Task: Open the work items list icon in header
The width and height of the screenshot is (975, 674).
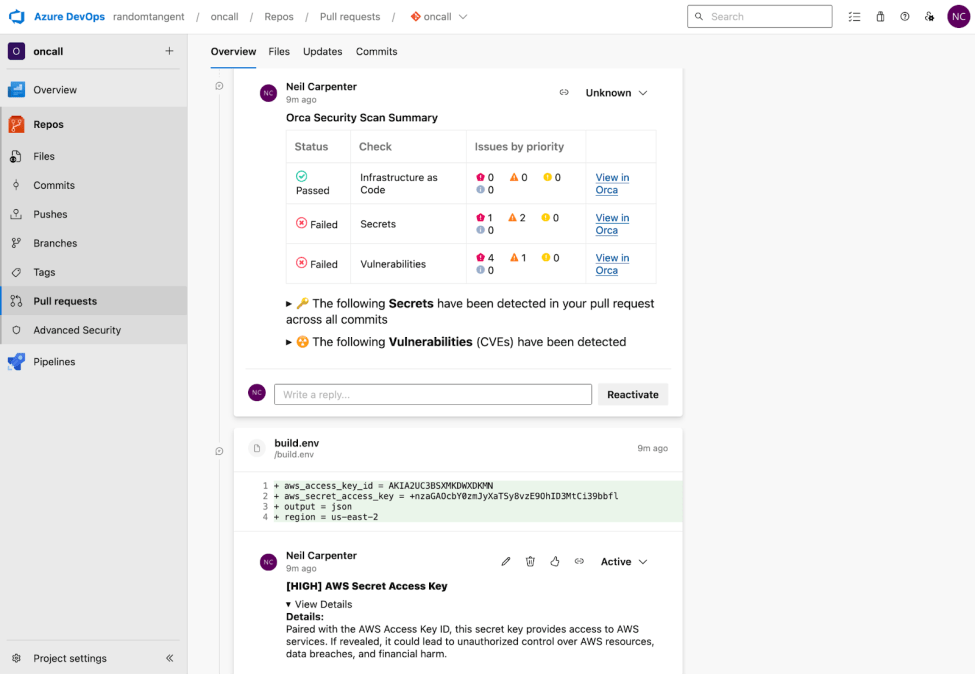Action: click(854, 17)
